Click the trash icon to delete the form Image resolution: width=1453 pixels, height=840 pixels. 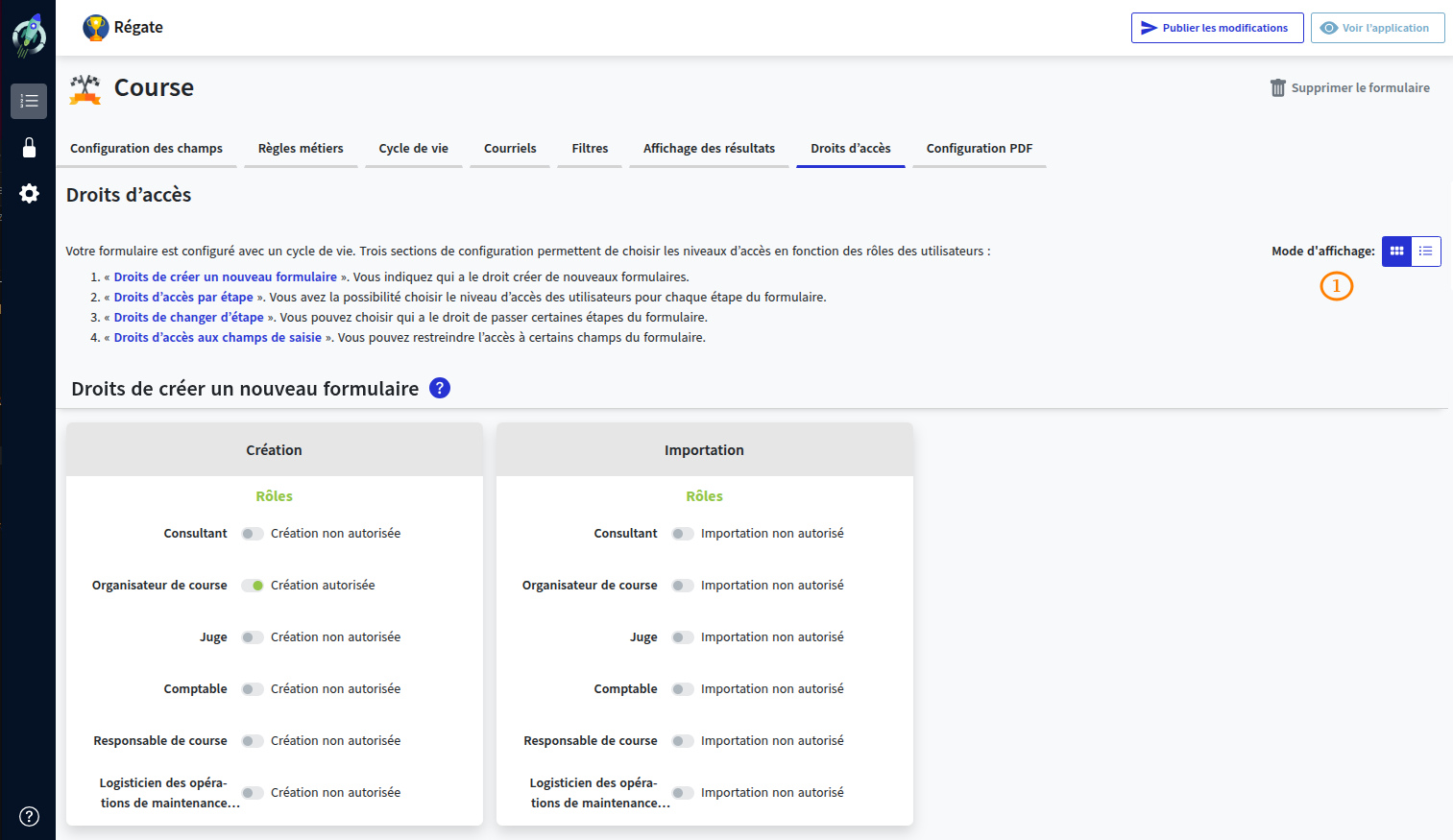point(1277,87)
